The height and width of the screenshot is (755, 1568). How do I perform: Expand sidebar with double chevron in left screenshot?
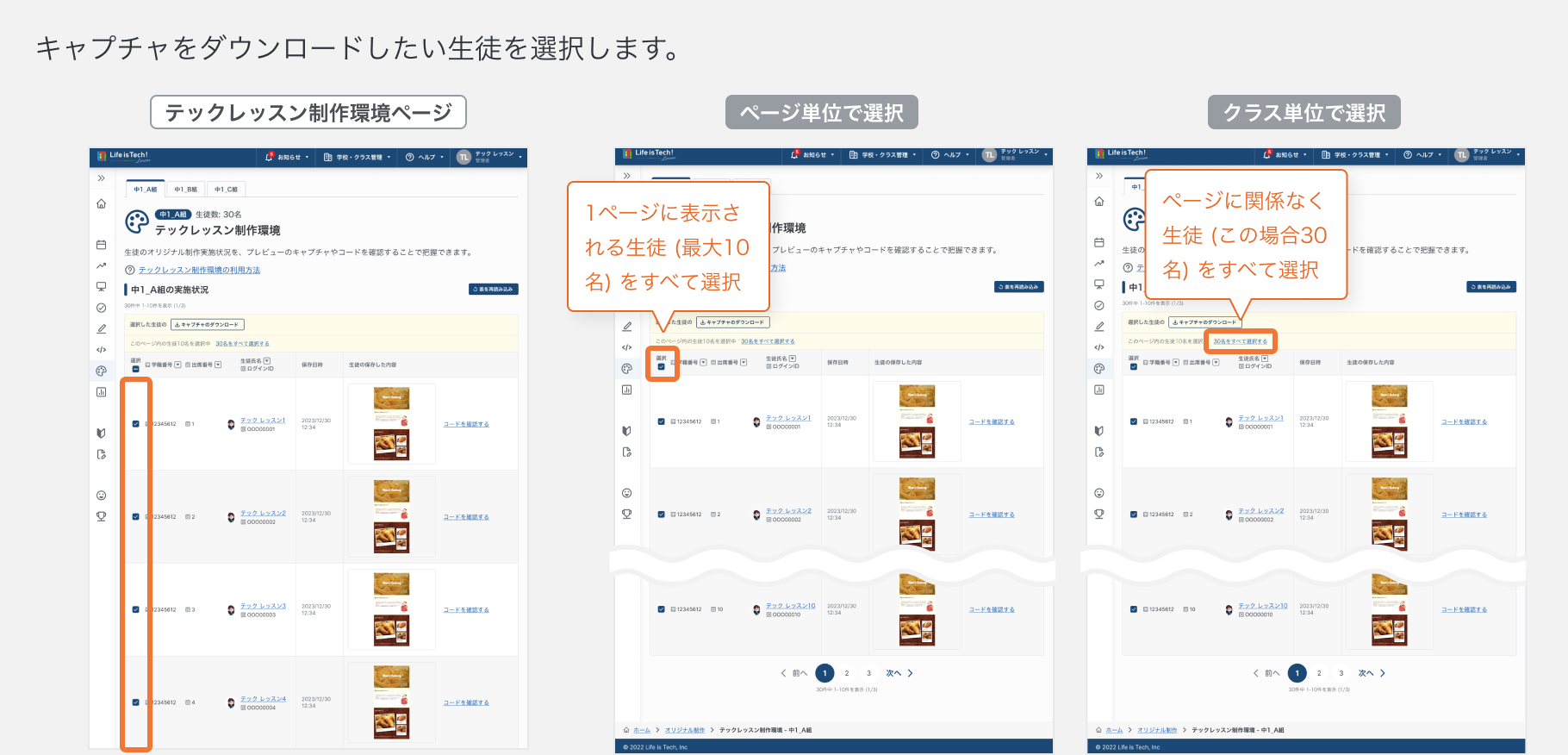(x=101, y=178)
